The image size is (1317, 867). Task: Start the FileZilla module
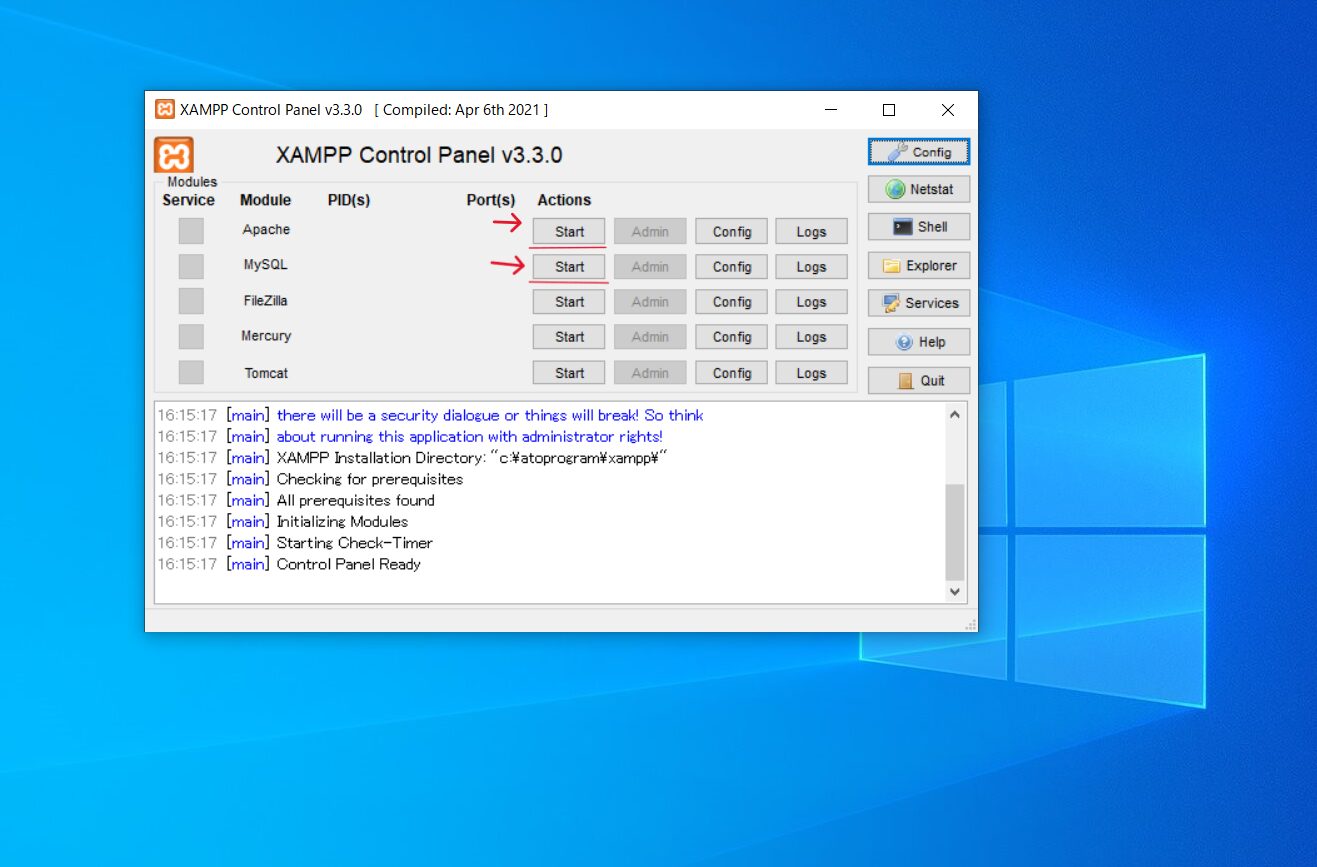coord(569,302)
